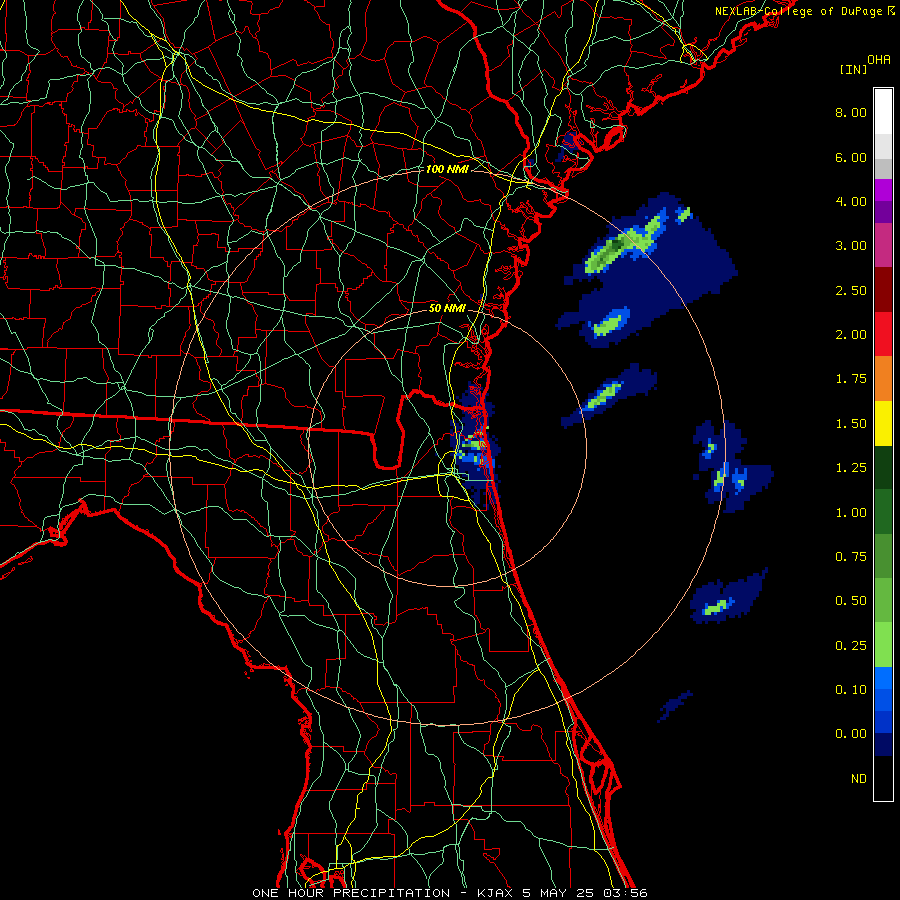Select the 0.10 scale value
The width and height of the screenshot is (900, 900).
(851, 690)
